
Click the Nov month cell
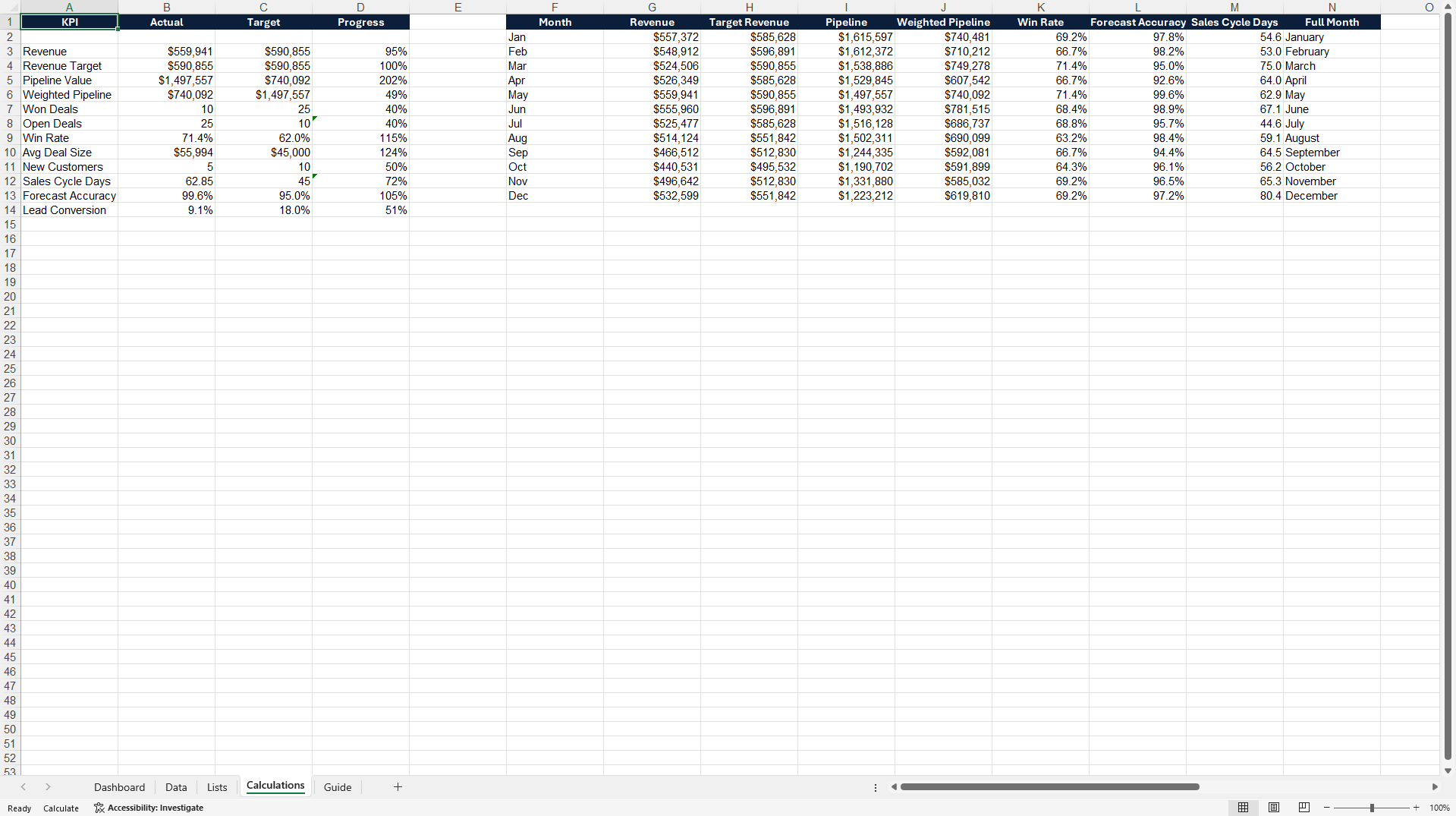coord(555,181)
